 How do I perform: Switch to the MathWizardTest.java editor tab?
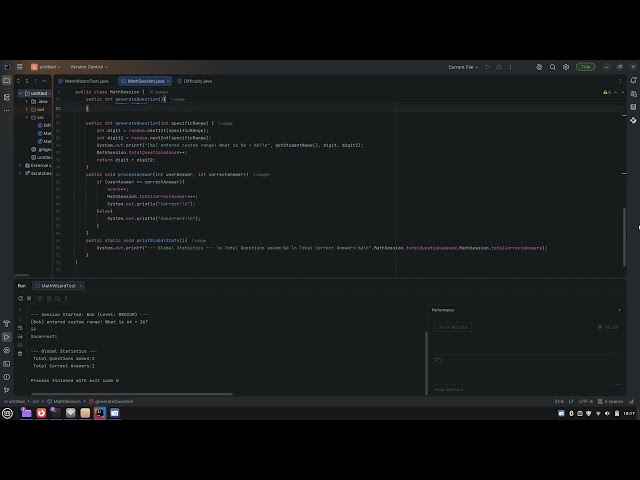point(84,81)
